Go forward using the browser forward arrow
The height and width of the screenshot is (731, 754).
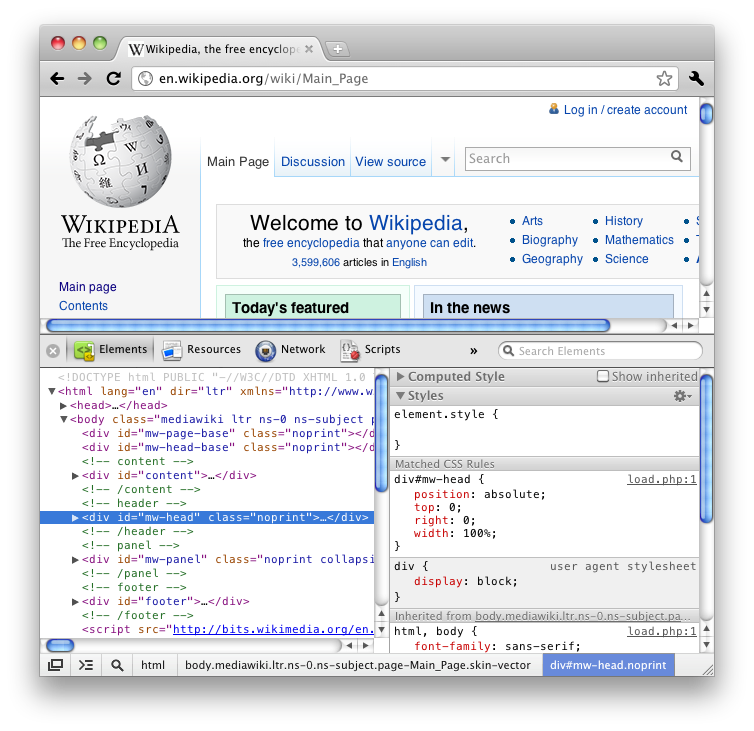click(x=85, y=78)
